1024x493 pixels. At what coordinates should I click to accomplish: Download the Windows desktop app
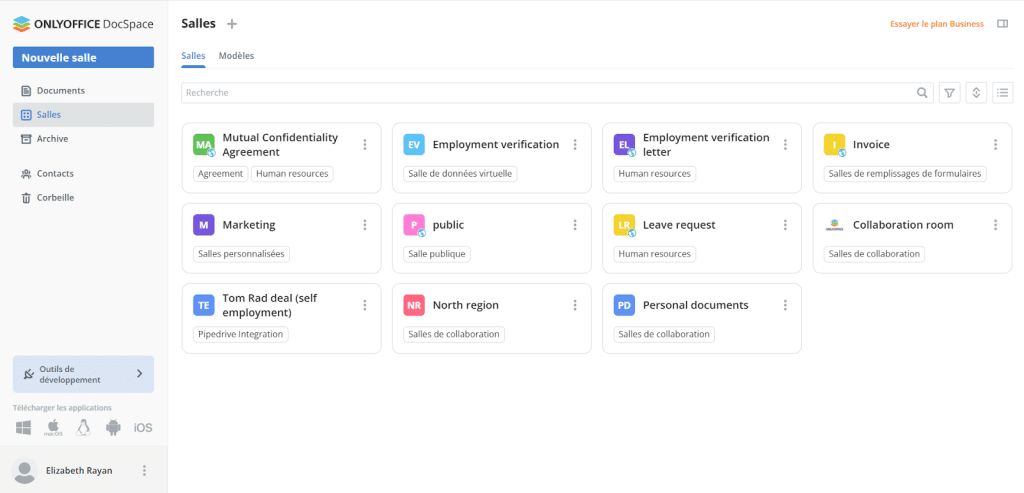[24, 428]
